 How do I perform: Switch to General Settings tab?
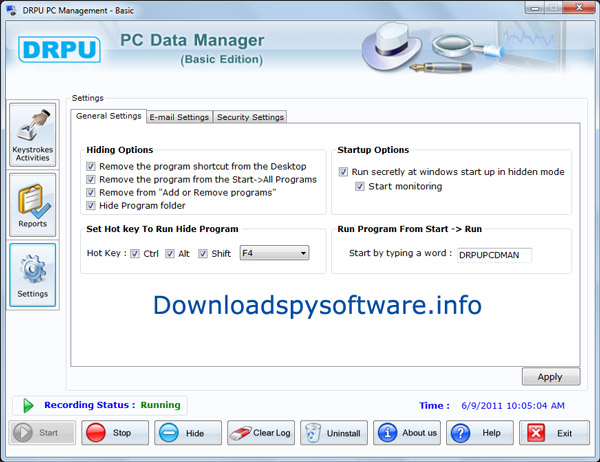tap(109, 116)
